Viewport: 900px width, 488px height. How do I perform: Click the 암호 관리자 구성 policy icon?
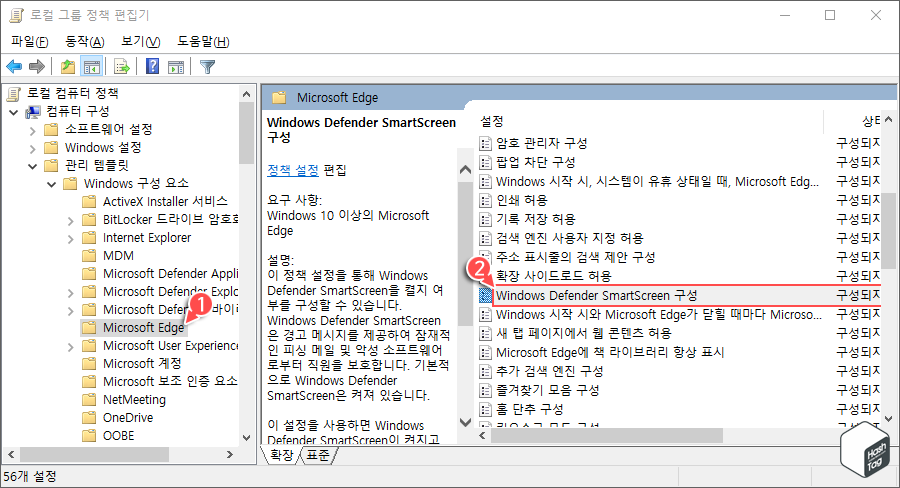point(486,143)
